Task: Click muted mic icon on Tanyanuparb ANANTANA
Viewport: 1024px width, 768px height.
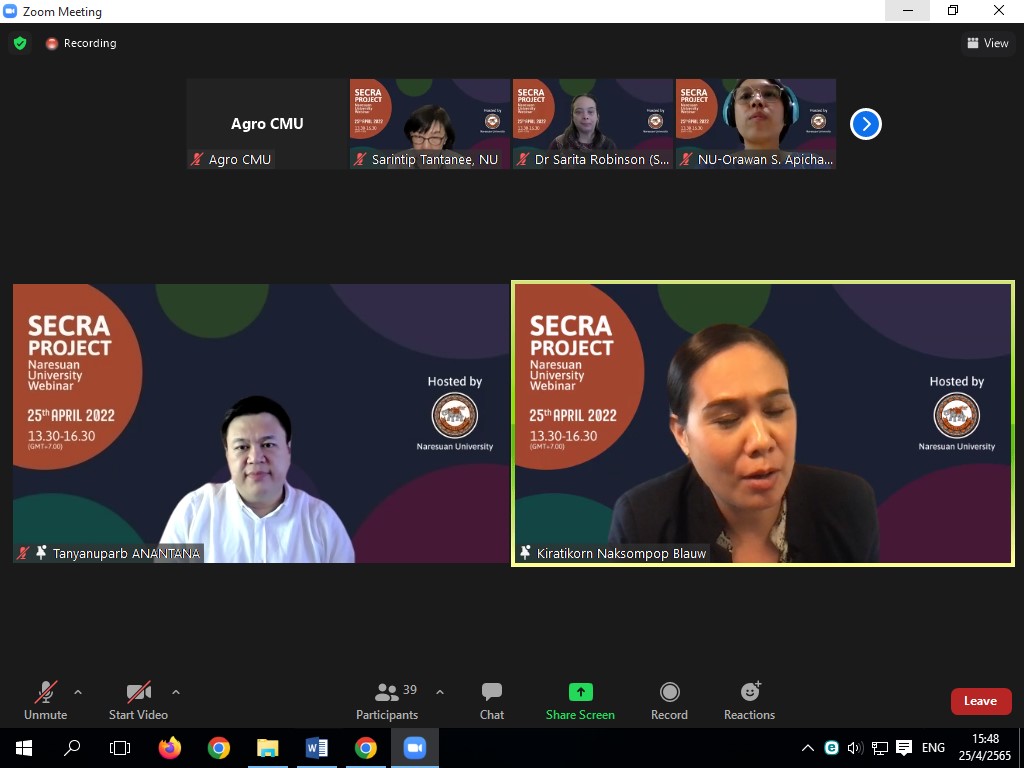Action: pos(24,553)
